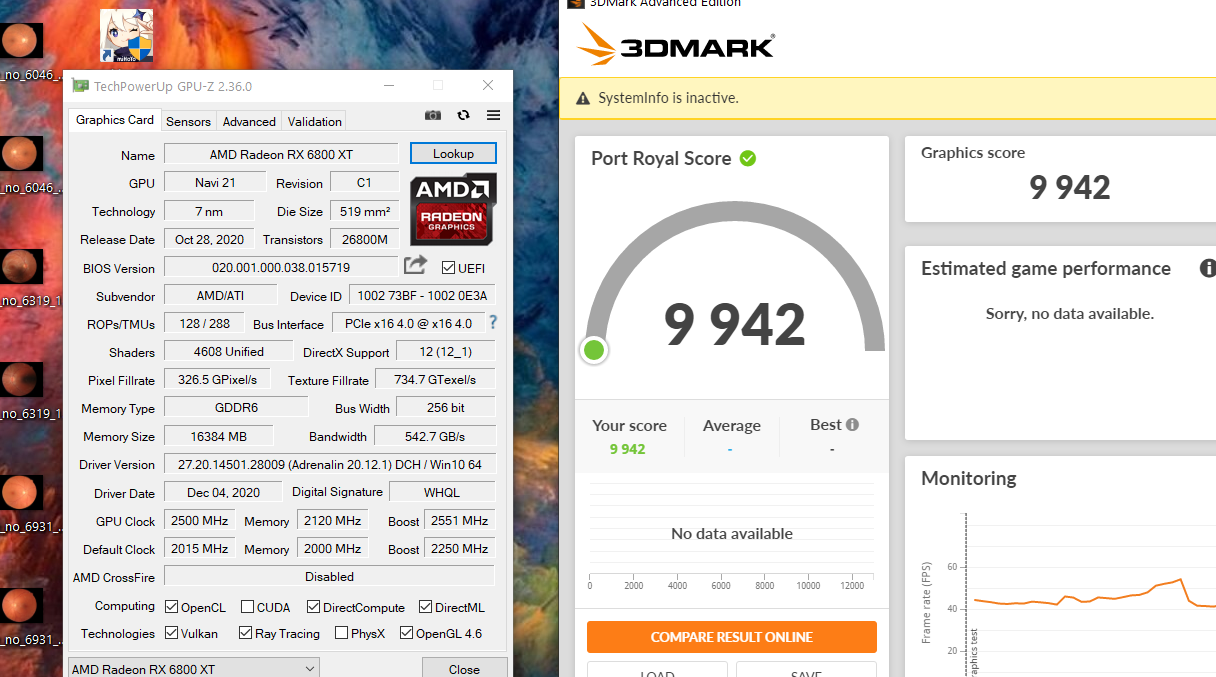Click the AMD Radeon Graphics logo

[453, 209]
